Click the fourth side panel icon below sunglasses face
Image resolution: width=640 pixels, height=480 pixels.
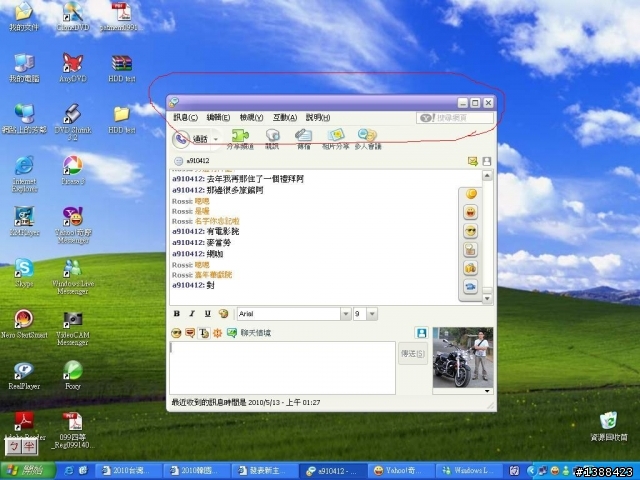[x=470, y=249]
